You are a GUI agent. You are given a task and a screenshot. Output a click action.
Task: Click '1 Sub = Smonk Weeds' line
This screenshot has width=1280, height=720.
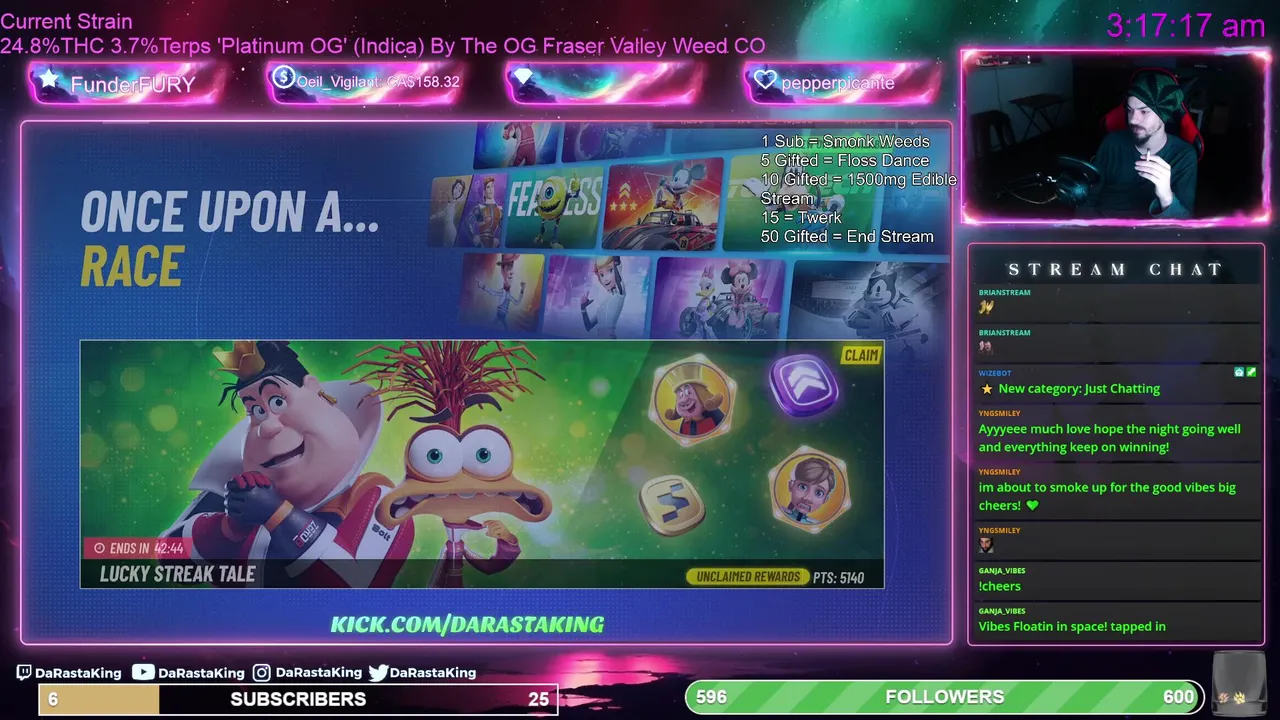(x=845, y=141)
